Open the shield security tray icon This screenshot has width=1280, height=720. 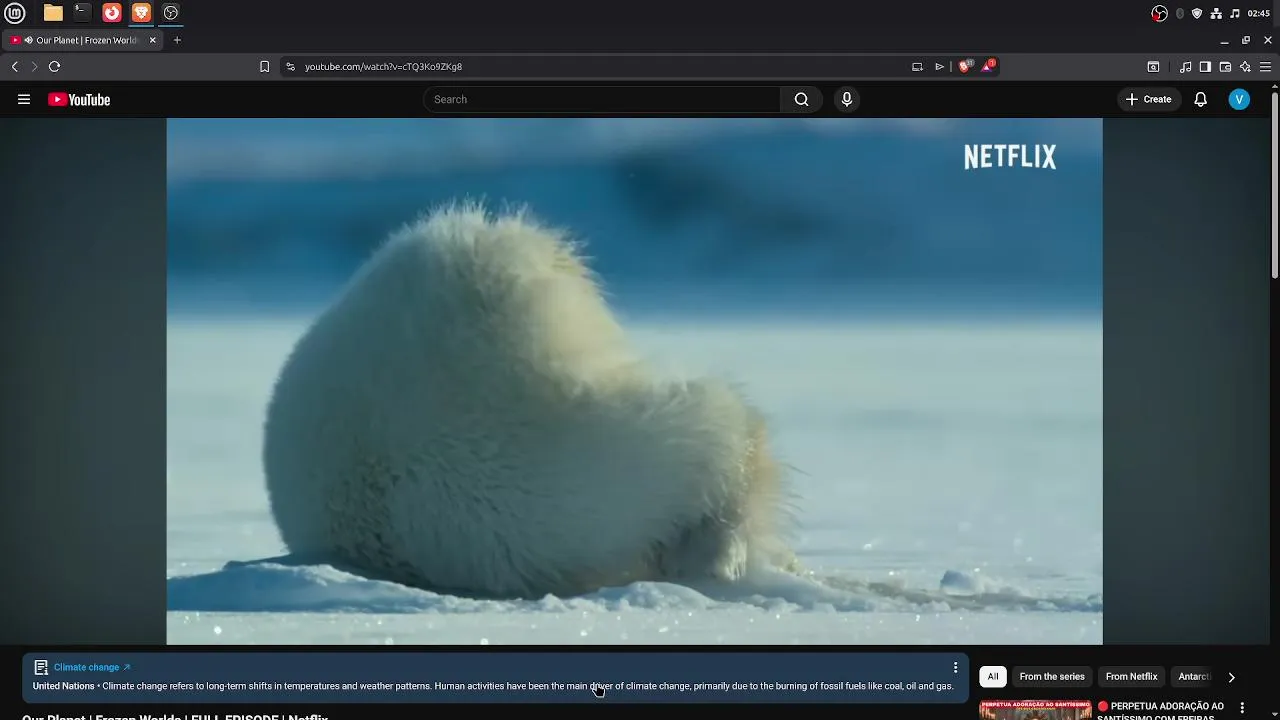[x=1197, y=13]
